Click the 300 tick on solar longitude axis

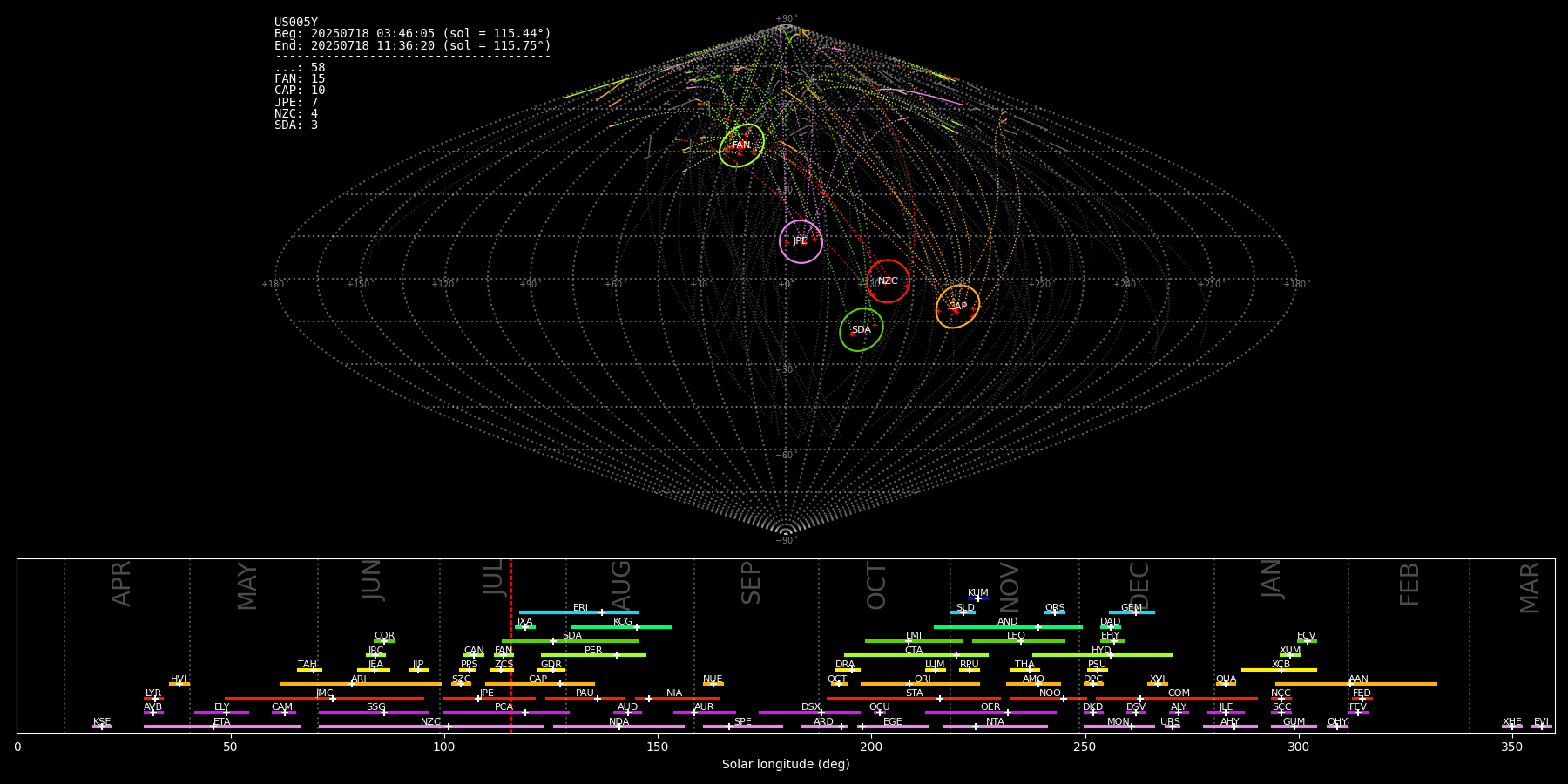coord(1298,747)
